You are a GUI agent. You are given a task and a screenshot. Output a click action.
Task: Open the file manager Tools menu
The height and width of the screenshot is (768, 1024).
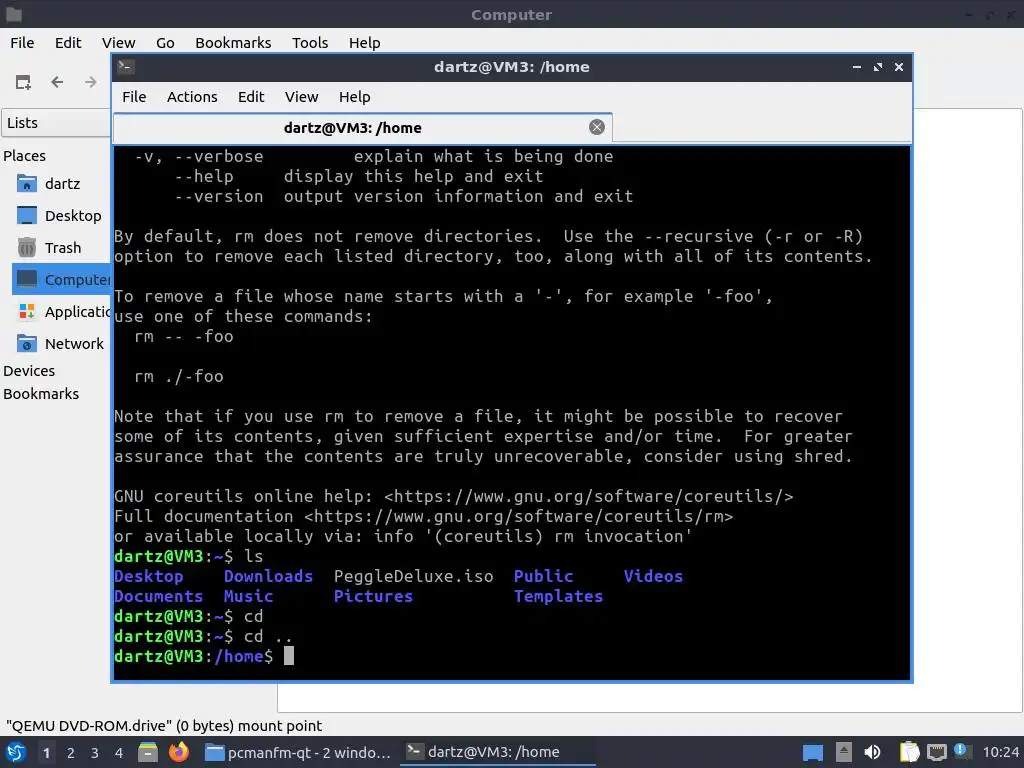click(310, 42)
